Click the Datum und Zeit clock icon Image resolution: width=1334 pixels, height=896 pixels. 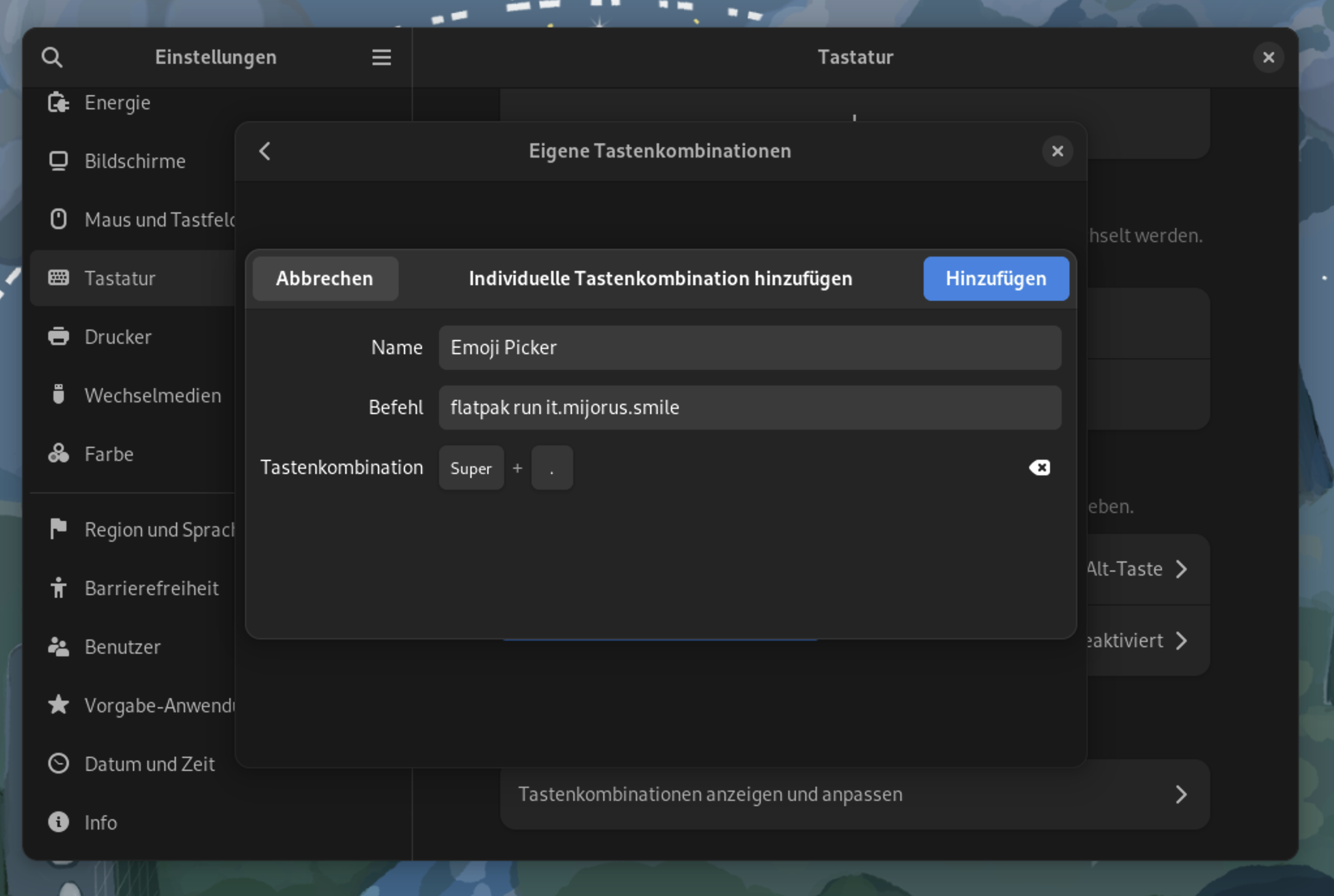click(59, 764)
